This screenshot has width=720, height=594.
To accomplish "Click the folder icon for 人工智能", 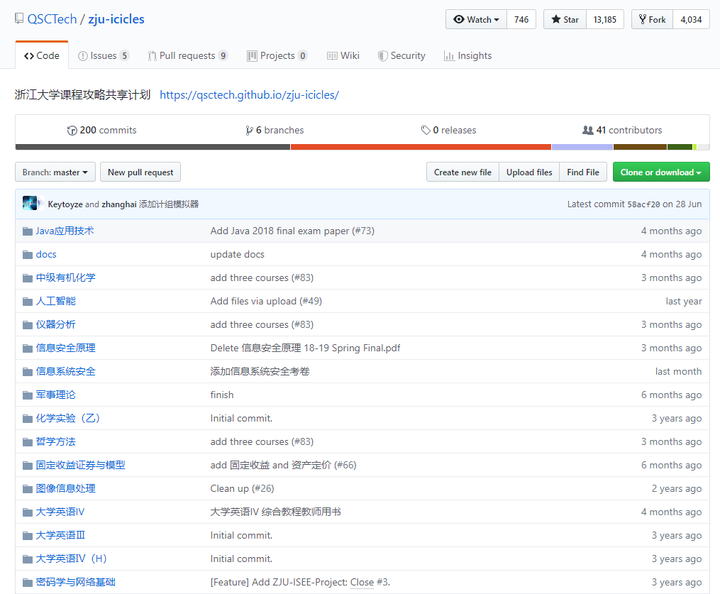I will click(x=28, y=301).
